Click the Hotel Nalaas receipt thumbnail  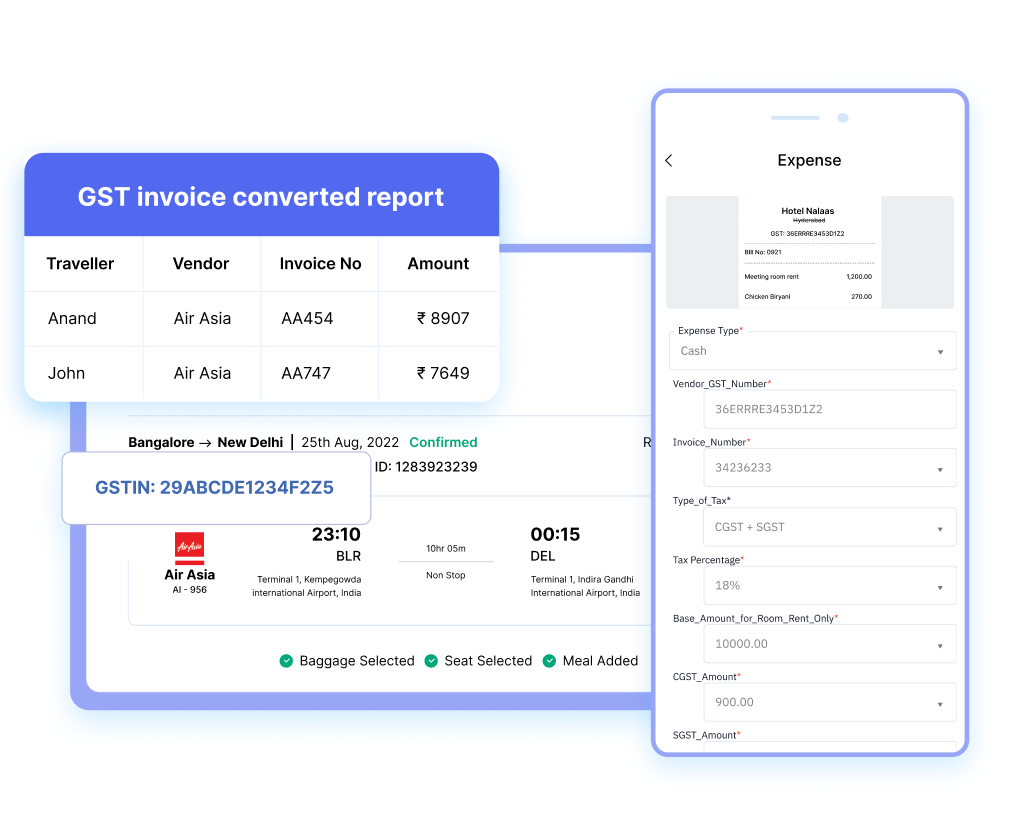click(x=809, y=252)
